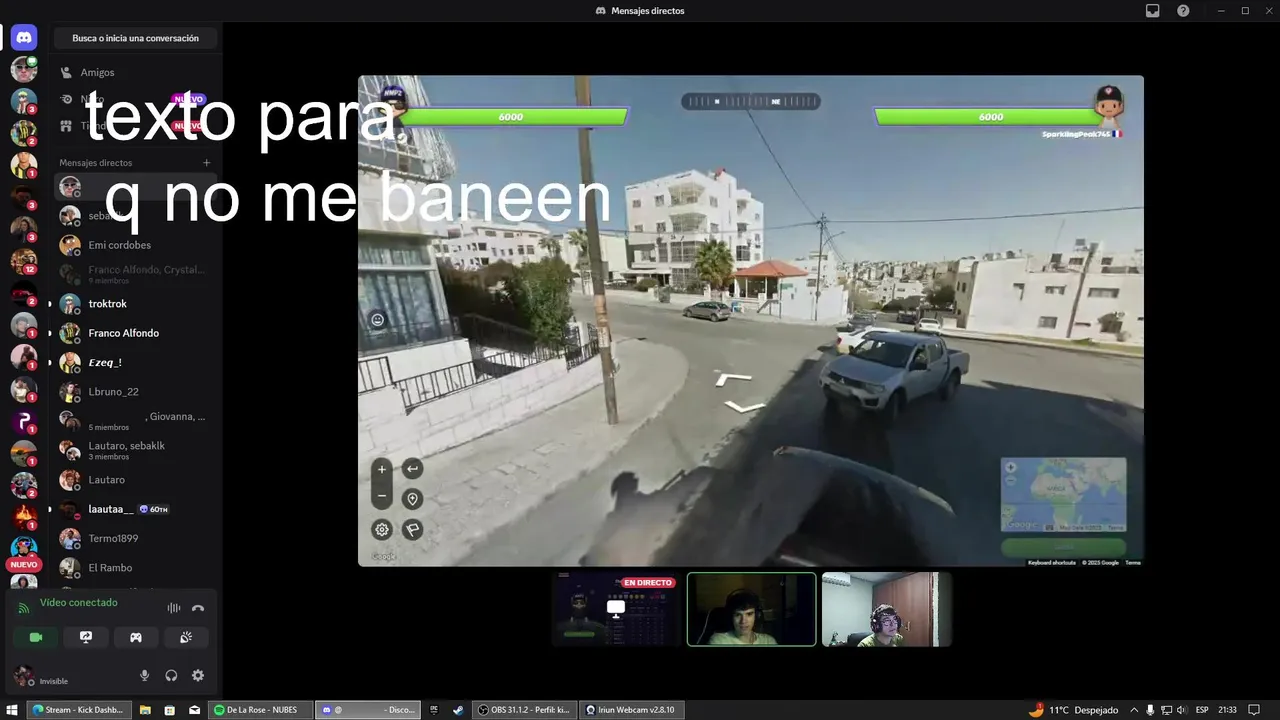Disconnect from call hang-up icon
1280x720 pixels.
pyautogui.click(x=198, y=608)
